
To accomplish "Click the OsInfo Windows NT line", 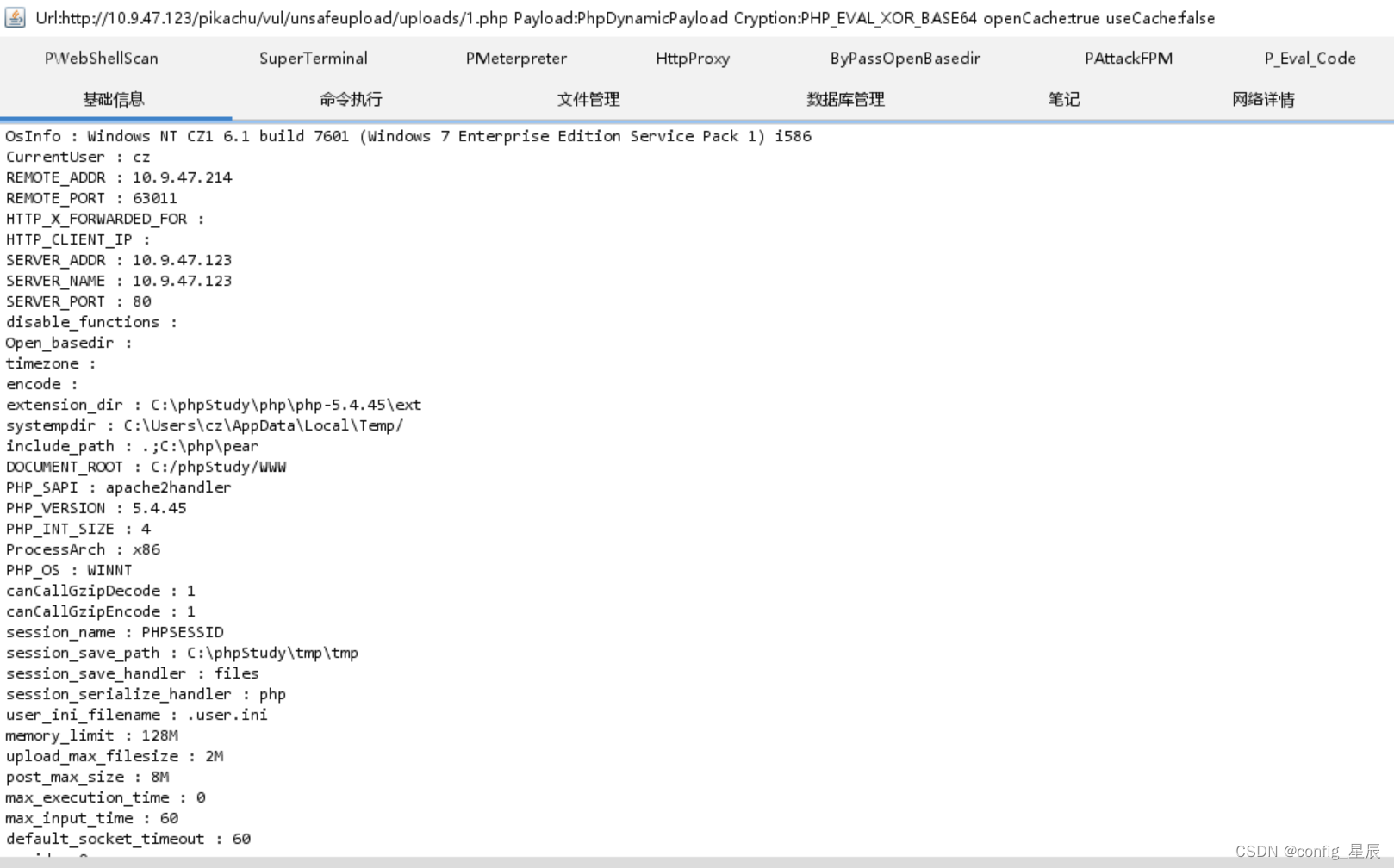I will pyautogui.click(x=408, y=136).
